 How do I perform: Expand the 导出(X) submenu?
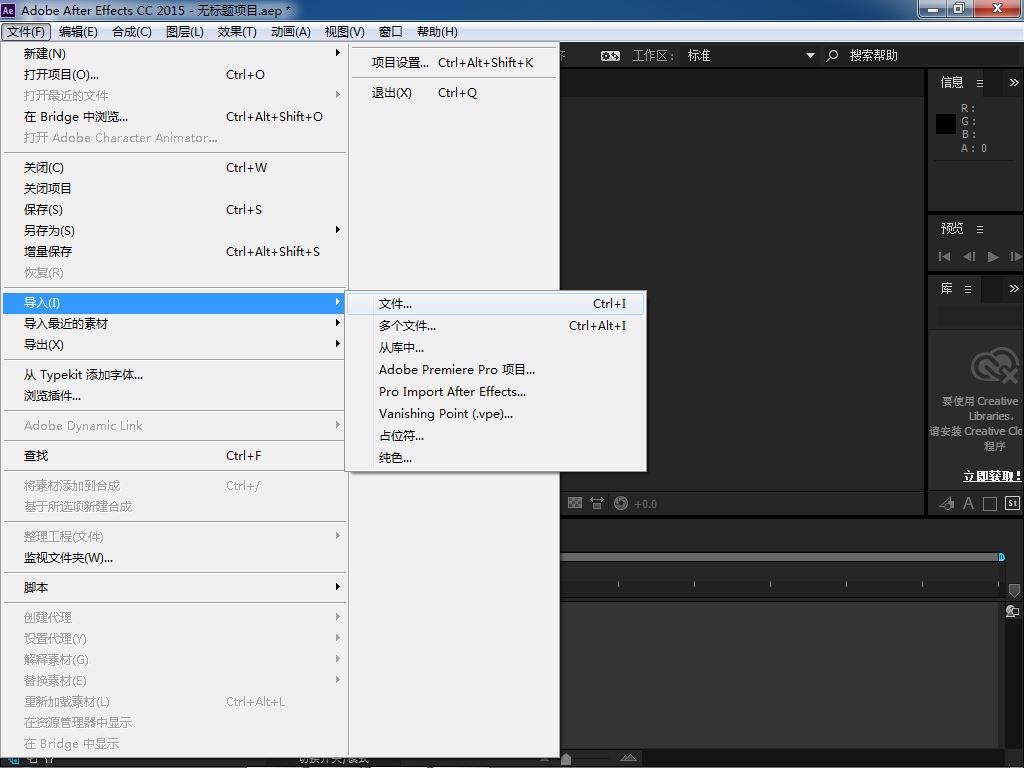(174, 345)
